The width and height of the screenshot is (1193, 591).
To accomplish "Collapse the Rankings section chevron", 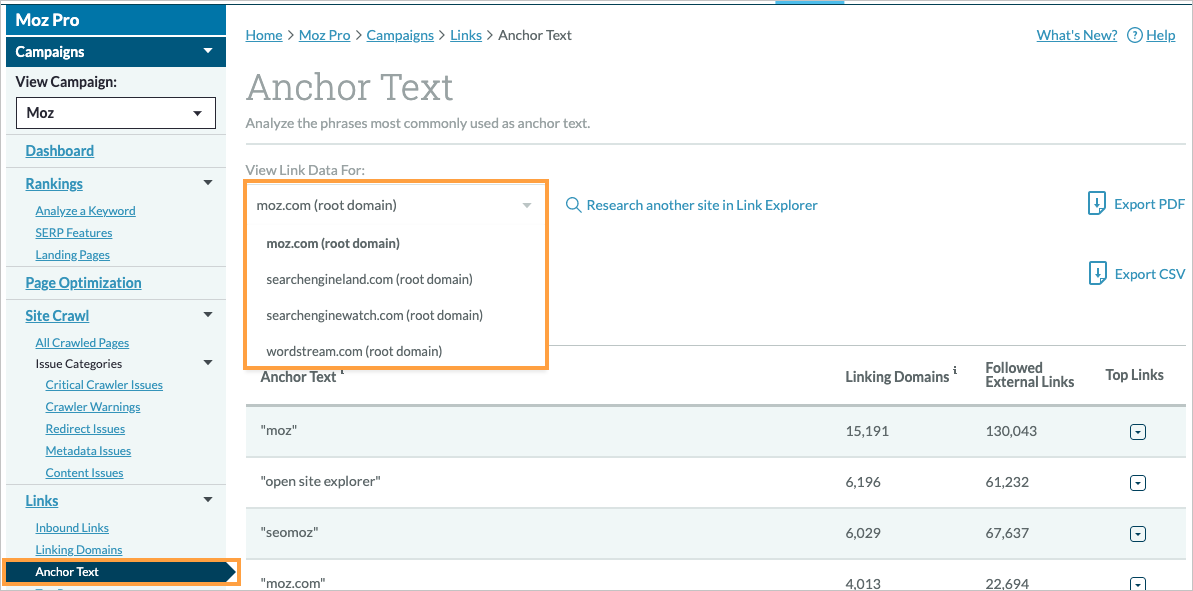I will (209, 183).
